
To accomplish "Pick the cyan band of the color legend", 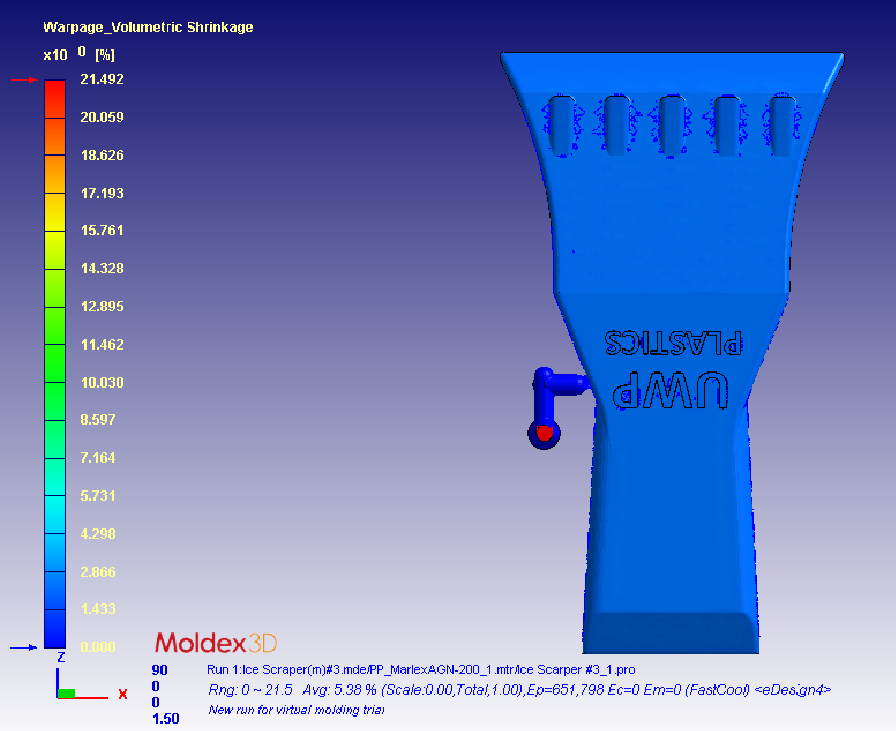I will (55, 514).
